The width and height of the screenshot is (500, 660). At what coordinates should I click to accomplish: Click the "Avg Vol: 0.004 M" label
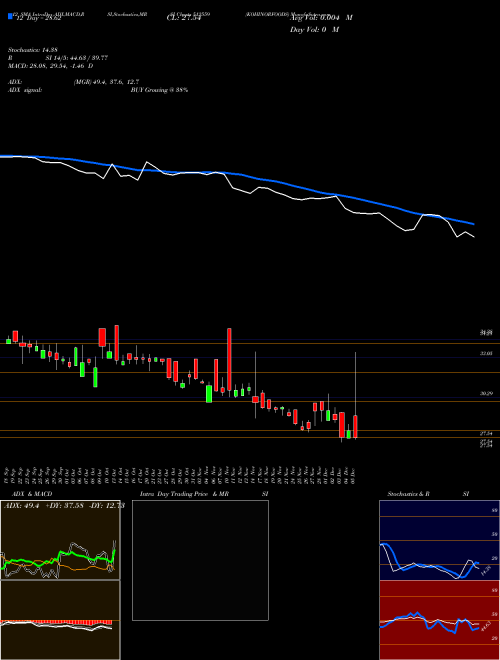321,18
